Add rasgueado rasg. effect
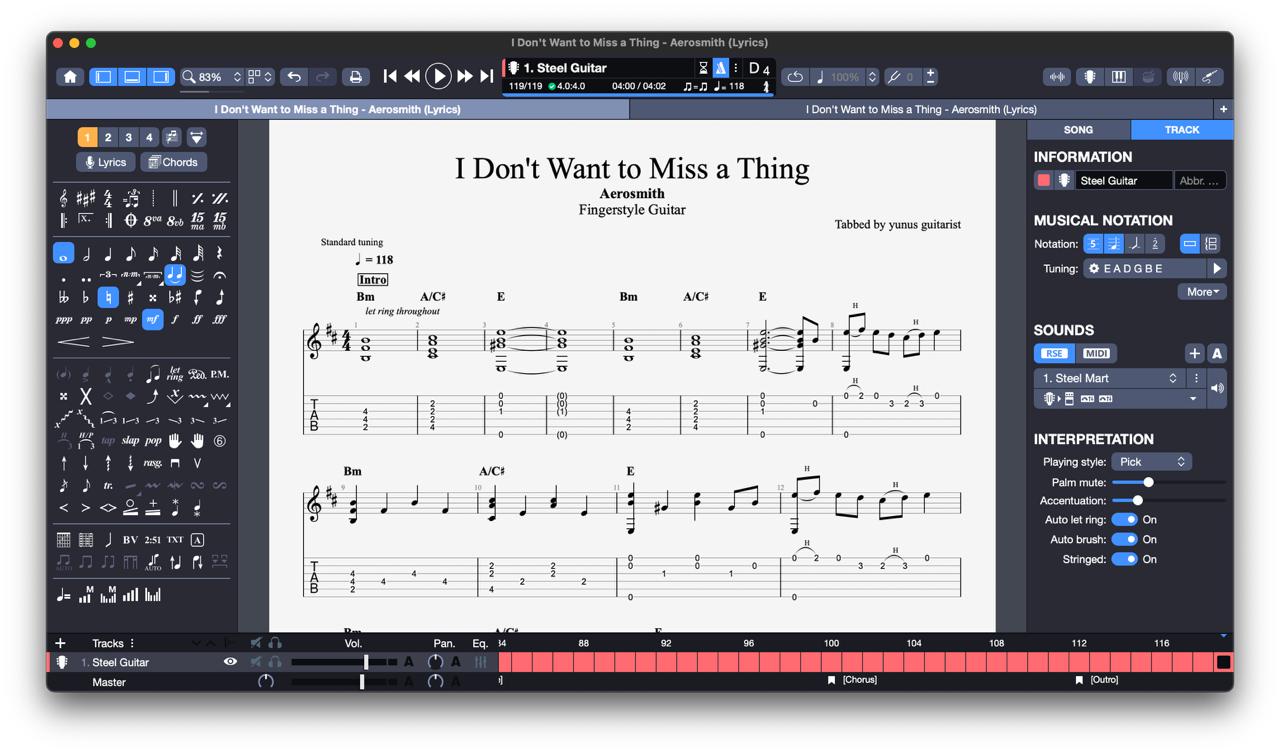 tap(152, 463)
